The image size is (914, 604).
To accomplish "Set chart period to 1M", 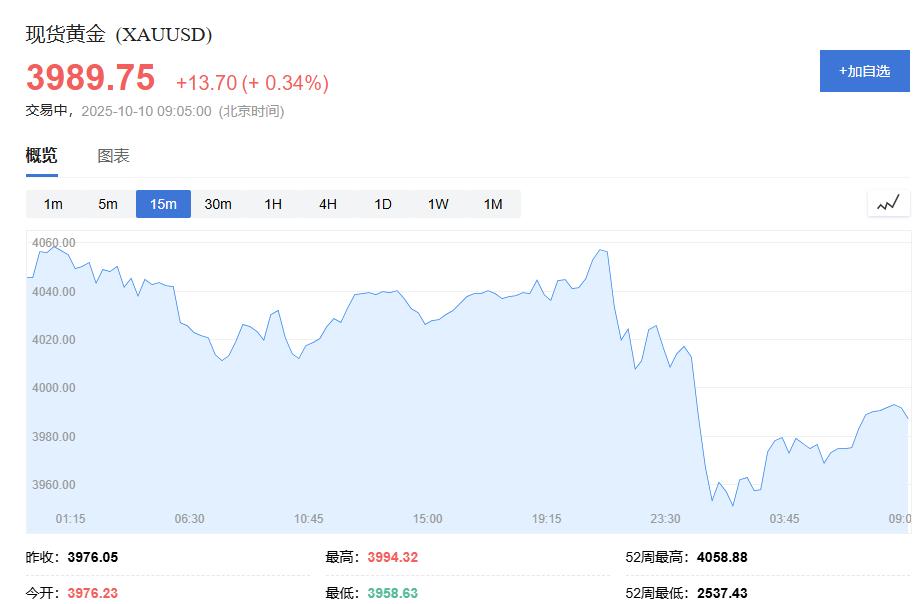I will (x=493, y=204).
